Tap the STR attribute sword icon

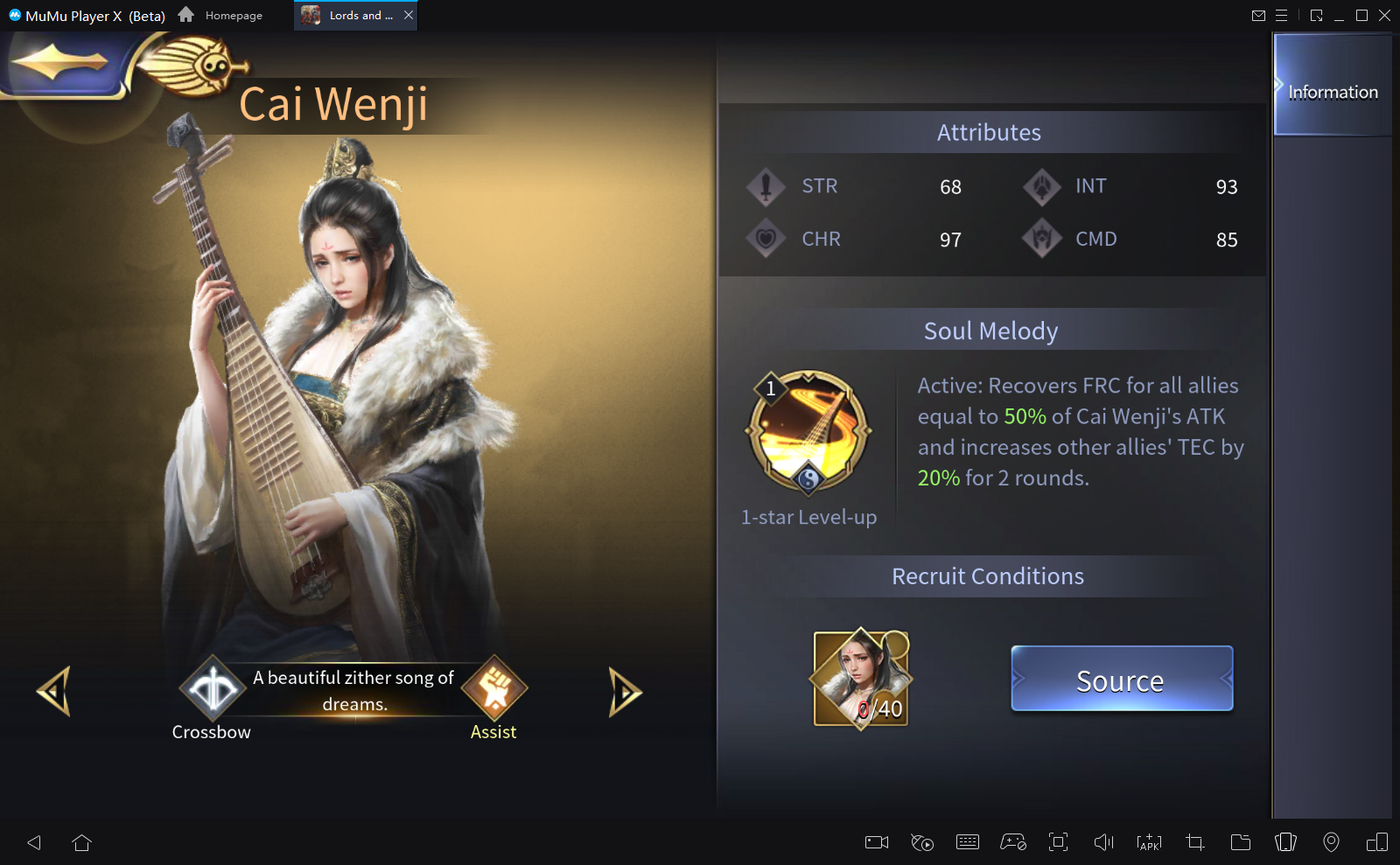click(x=766, y=186)
